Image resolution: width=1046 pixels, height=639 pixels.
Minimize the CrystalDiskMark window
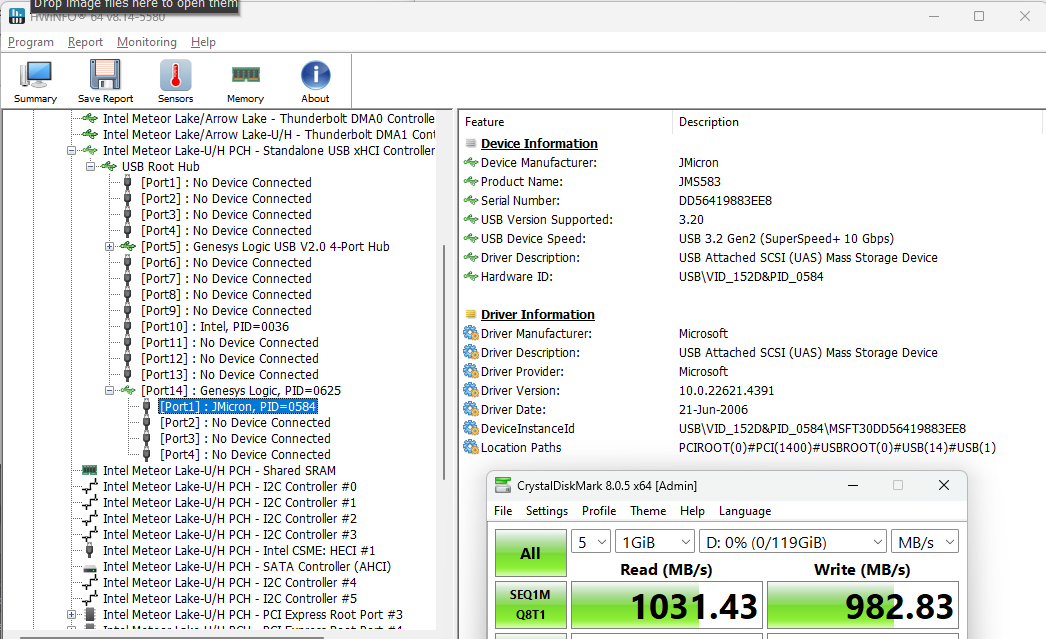pyautogui.click(x=853, y=485)
